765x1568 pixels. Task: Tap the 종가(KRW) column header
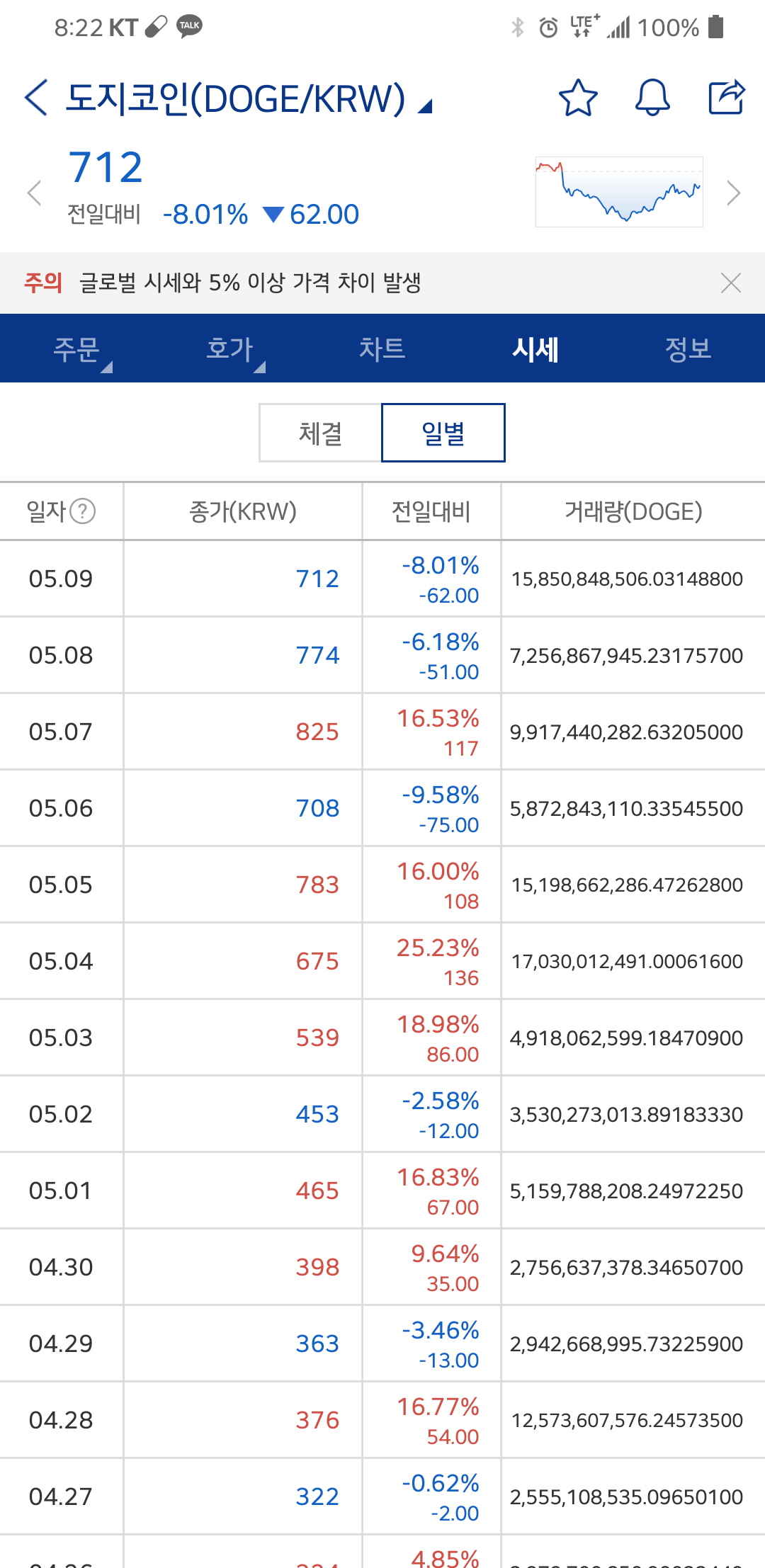tap(243, 511)
